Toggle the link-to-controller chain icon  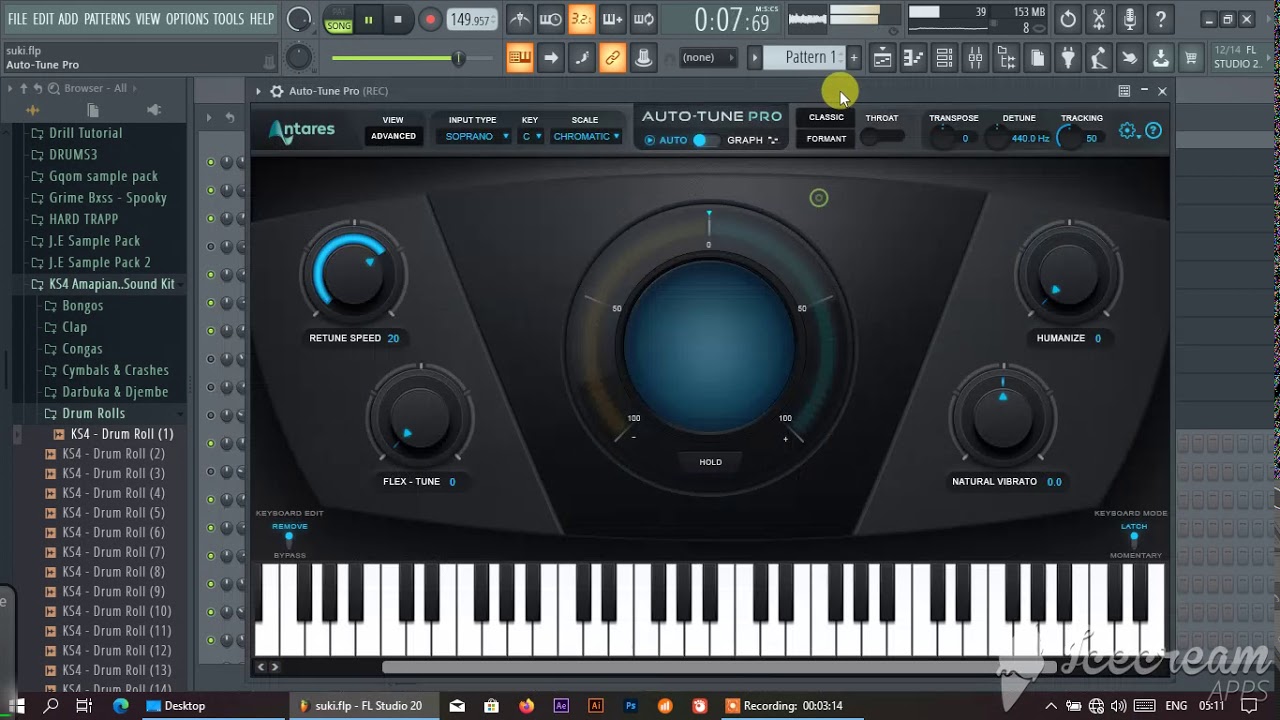click(612, 58)
